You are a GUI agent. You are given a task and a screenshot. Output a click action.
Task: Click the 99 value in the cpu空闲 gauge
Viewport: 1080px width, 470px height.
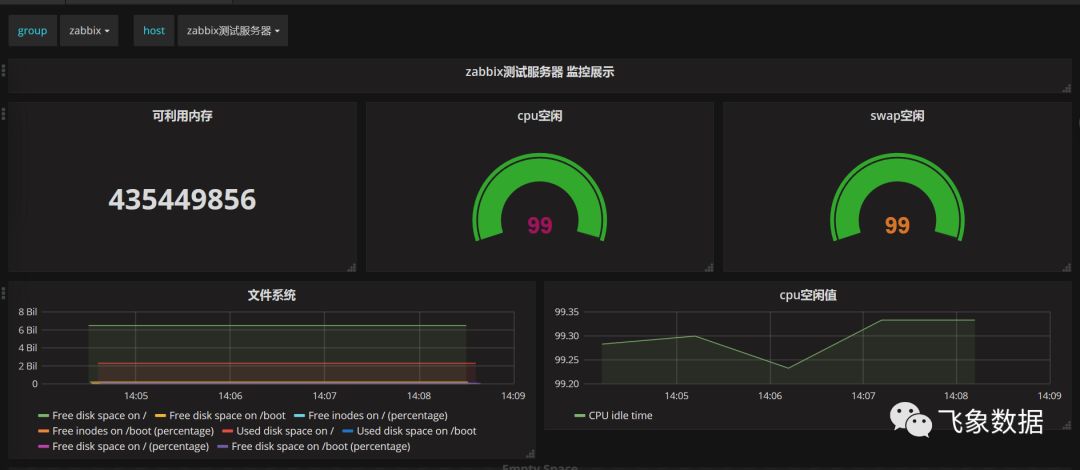(540, 225)
